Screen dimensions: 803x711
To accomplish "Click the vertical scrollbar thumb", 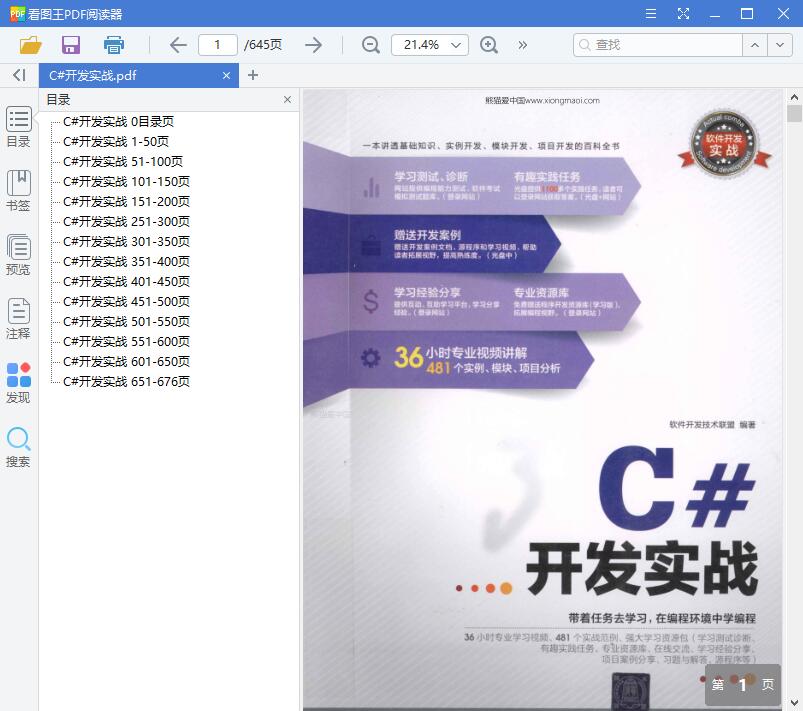I will tap(794, 113).
